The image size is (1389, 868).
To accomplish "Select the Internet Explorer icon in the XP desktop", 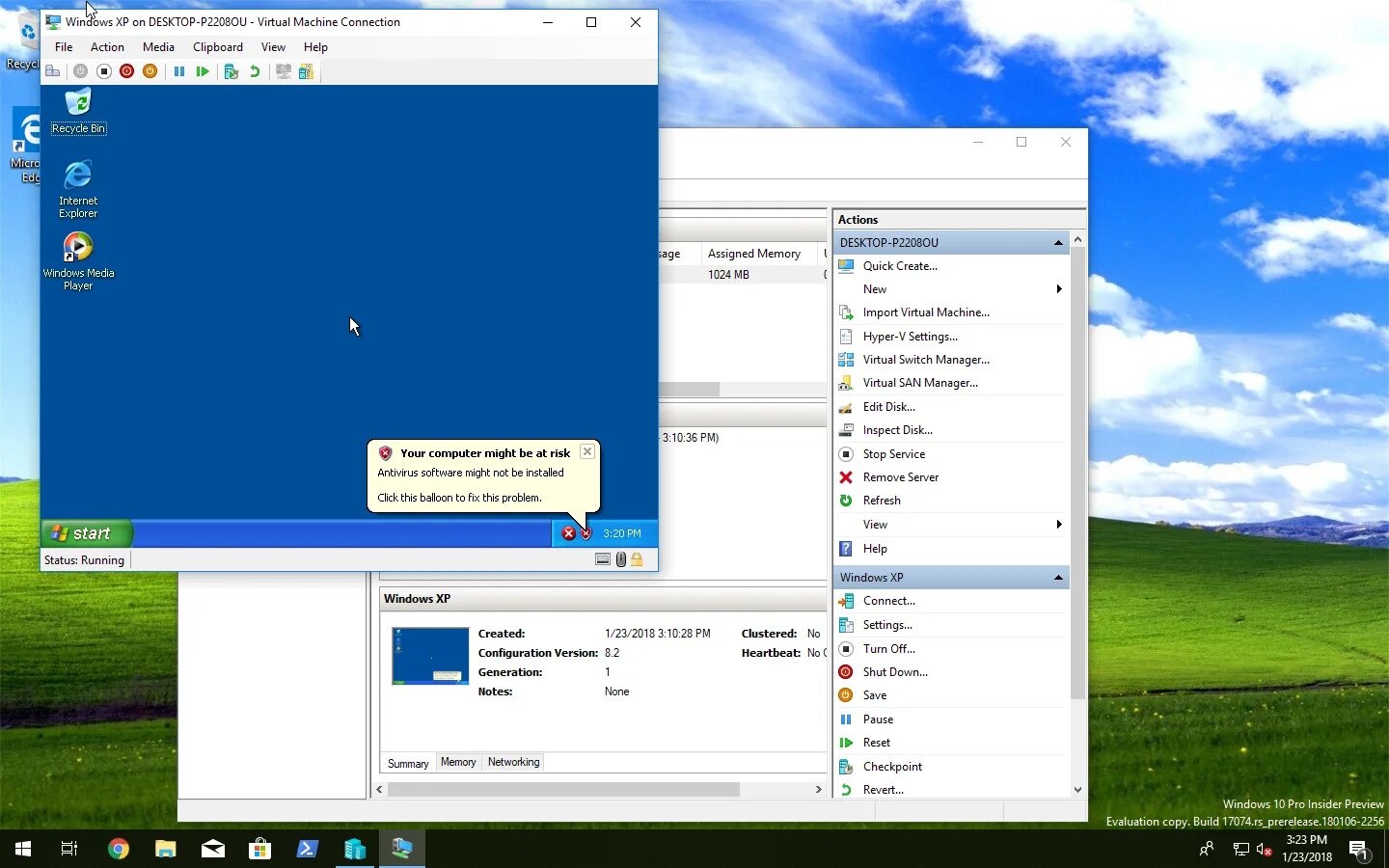I will pos(78,189).
